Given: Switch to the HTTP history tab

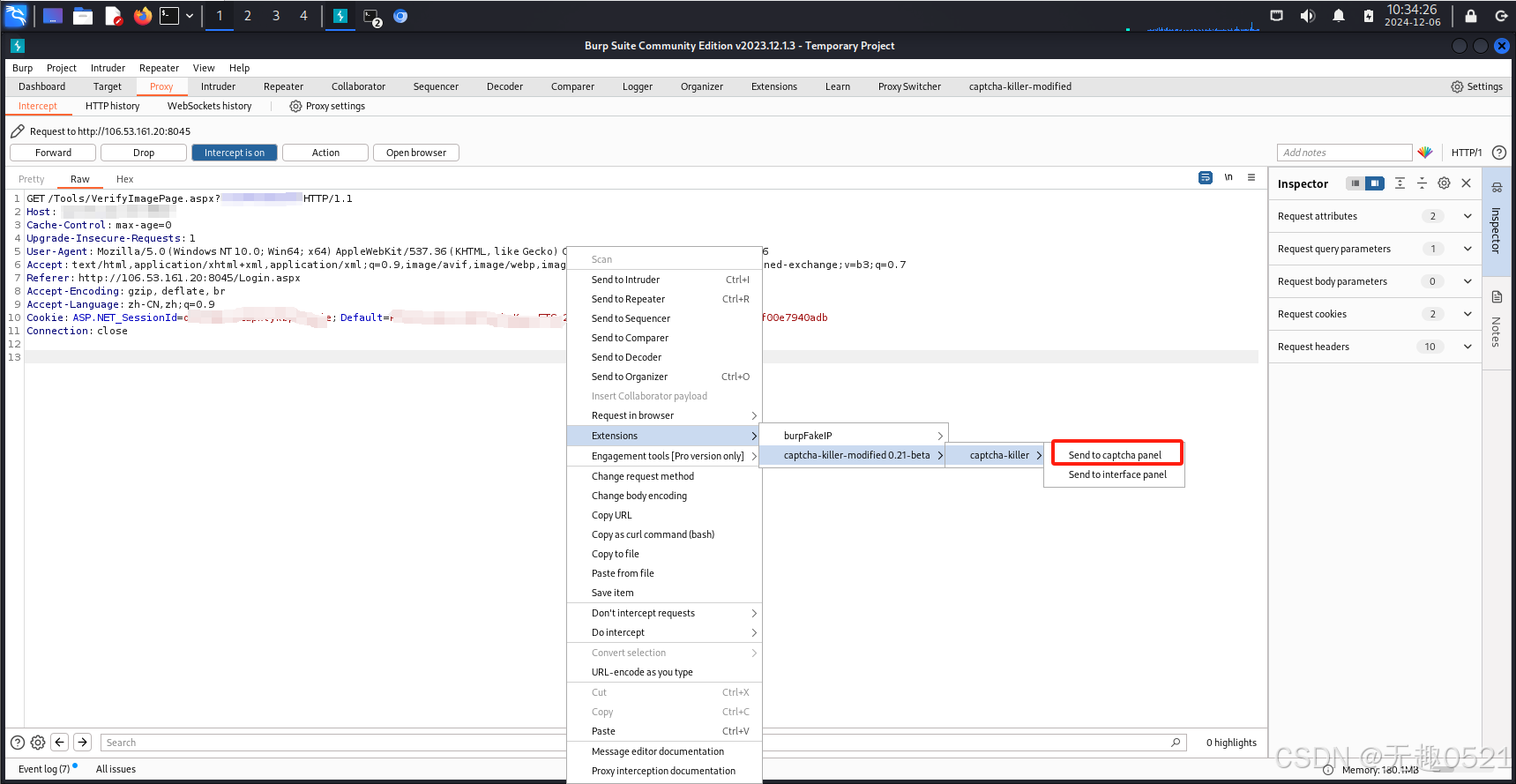Looking at the screenshot, I should [112, 106].
